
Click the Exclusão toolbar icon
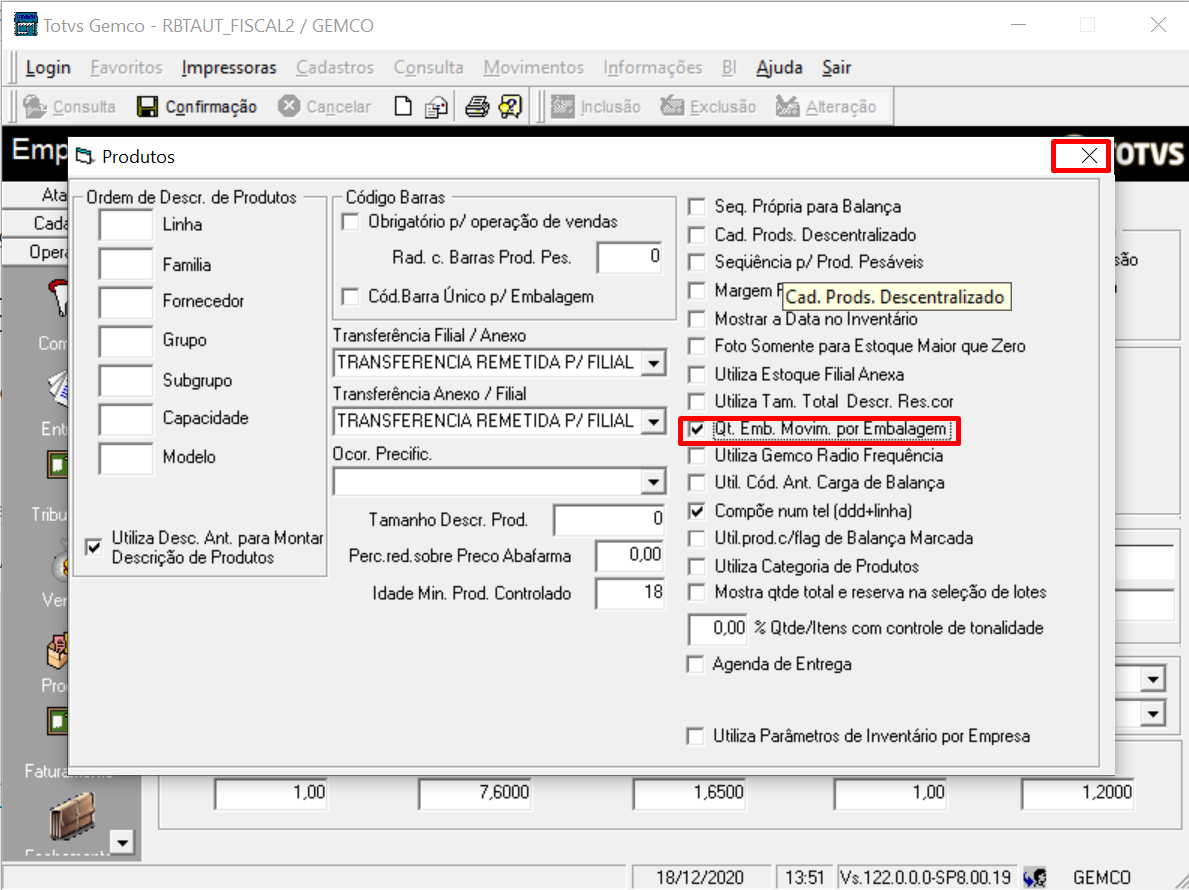tap(672, 106)
